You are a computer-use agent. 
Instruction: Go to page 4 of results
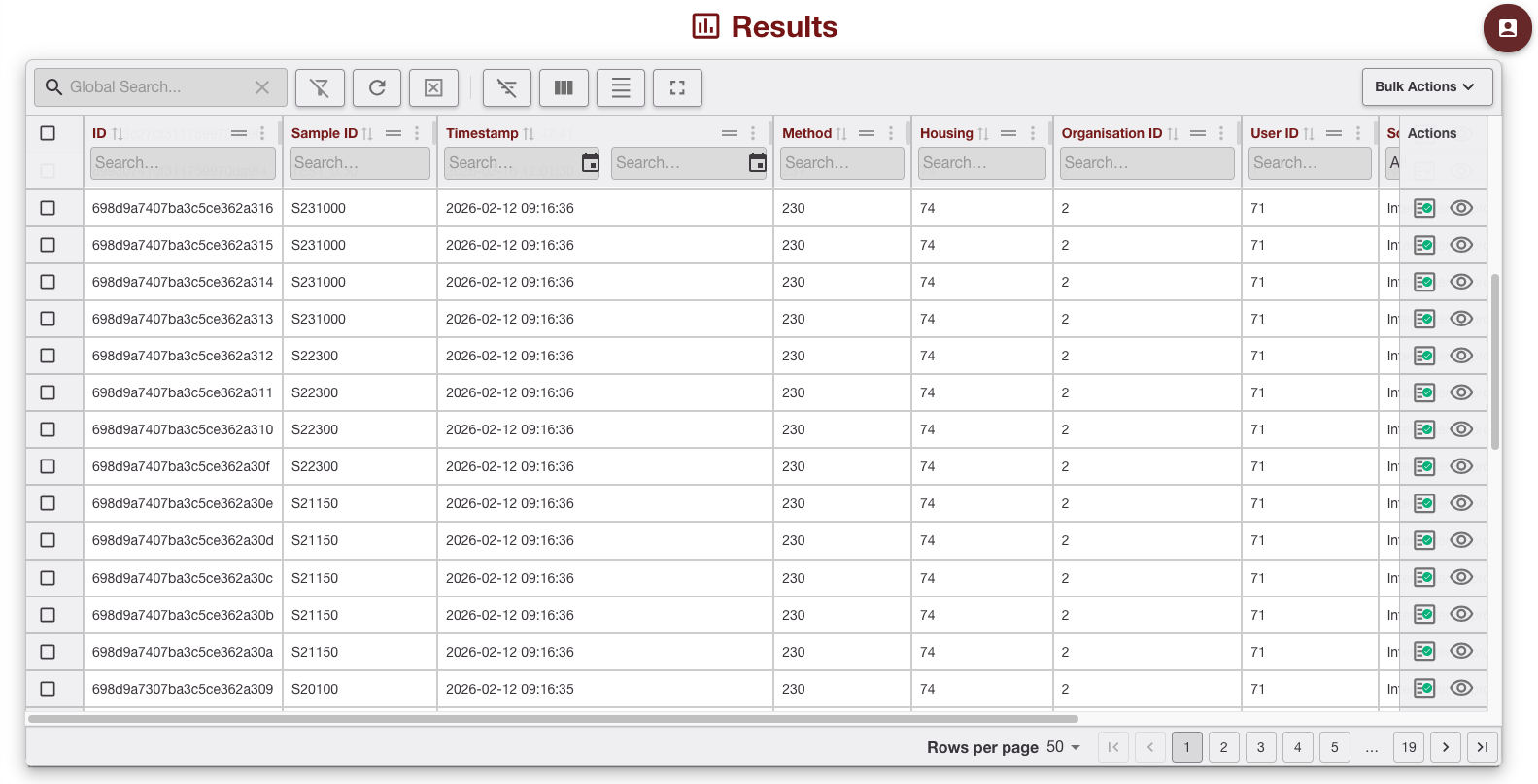pyautogui.click(x=1297, y=747)
